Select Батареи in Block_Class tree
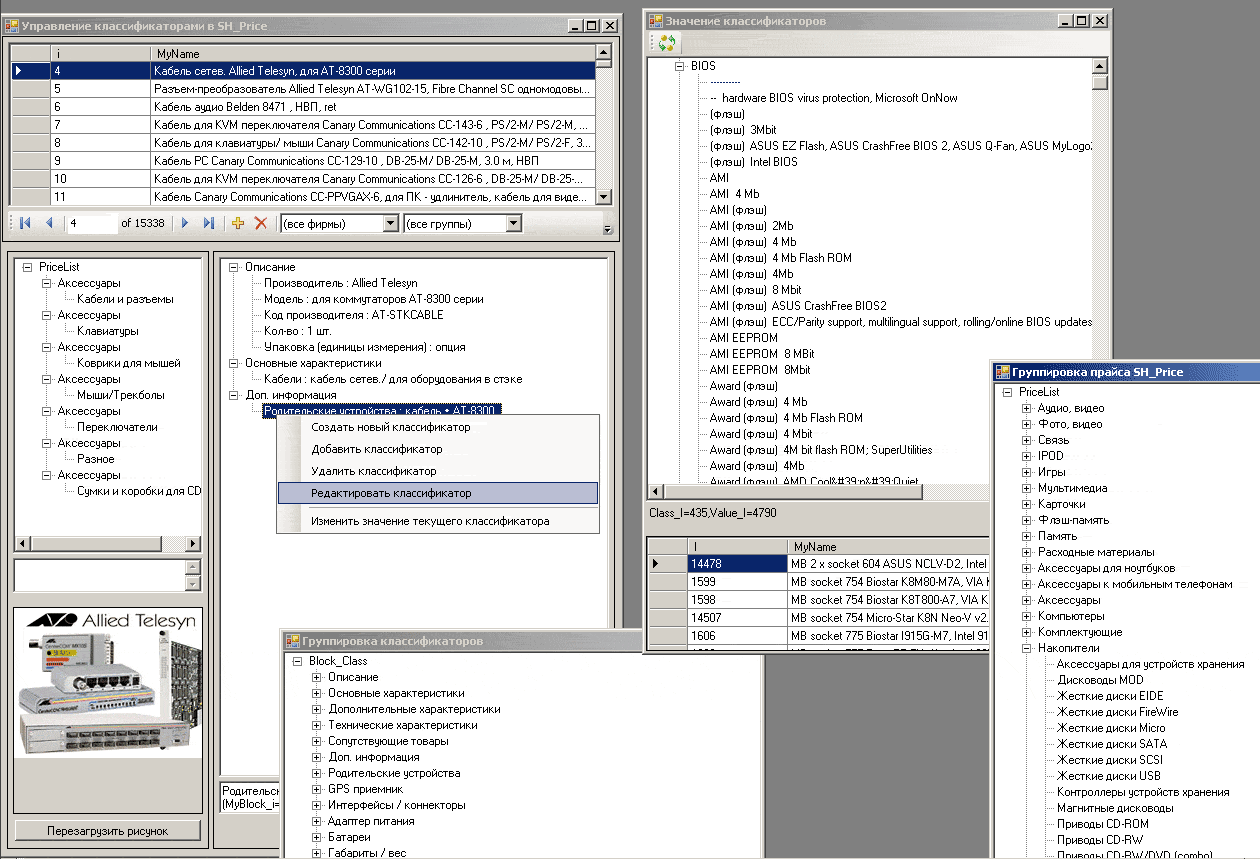 pos(349,837)
